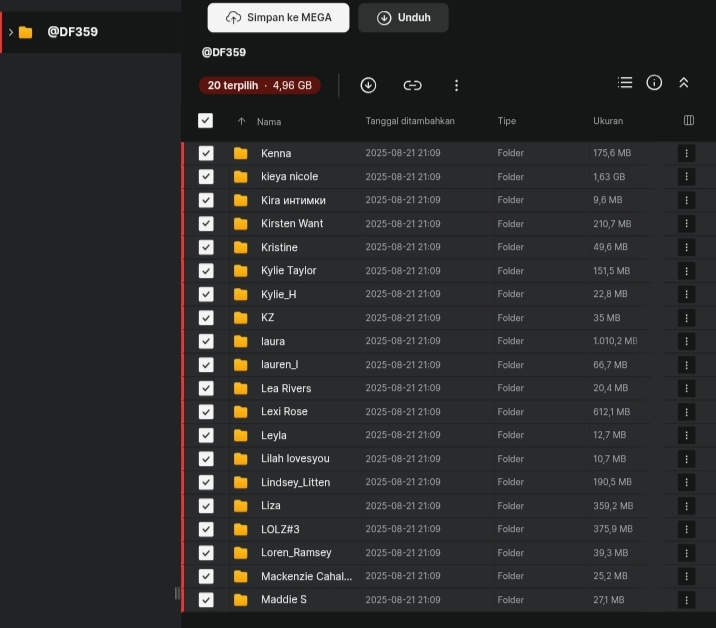
Task: Uncheck the Kylie_H folder checkbox
Action: (x=206, y=294)
